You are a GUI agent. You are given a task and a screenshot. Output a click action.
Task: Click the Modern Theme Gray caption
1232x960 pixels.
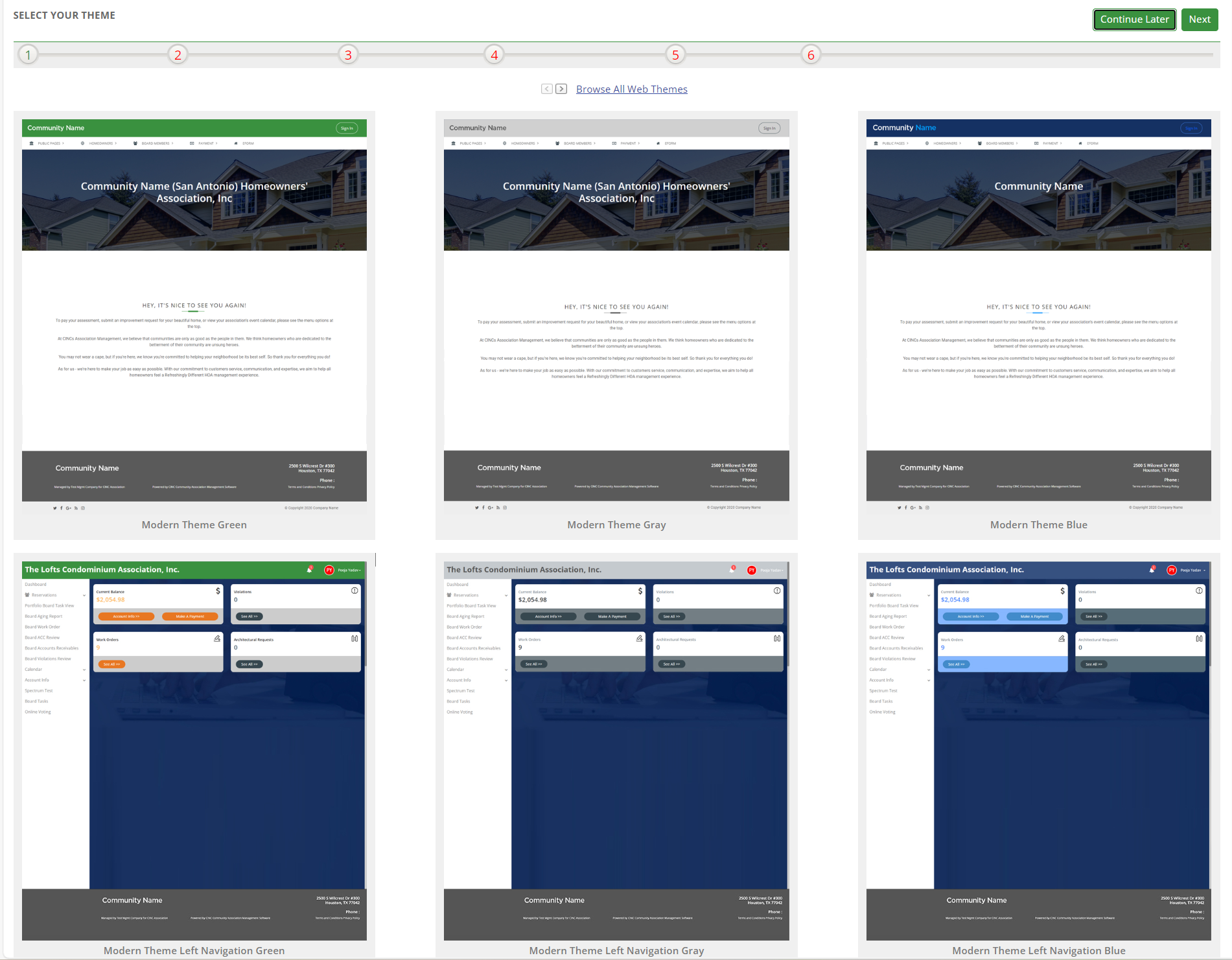point(616,525)
